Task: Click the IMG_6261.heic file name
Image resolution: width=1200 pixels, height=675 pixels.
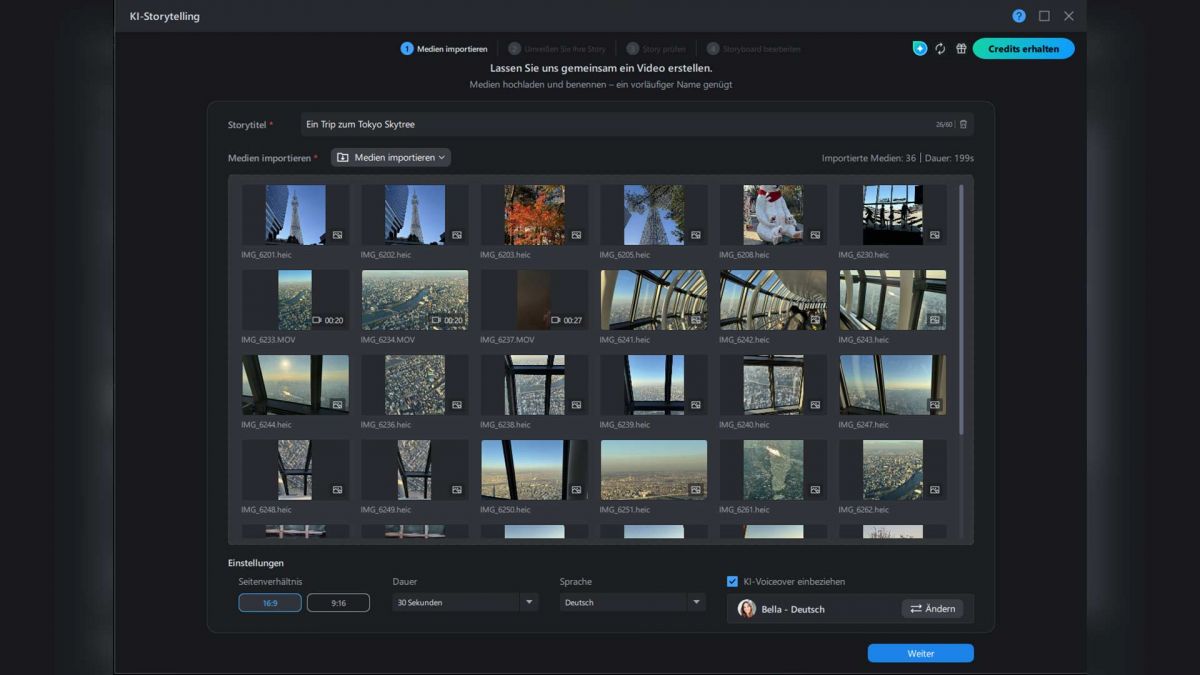Action: click(x=744, y=510)
